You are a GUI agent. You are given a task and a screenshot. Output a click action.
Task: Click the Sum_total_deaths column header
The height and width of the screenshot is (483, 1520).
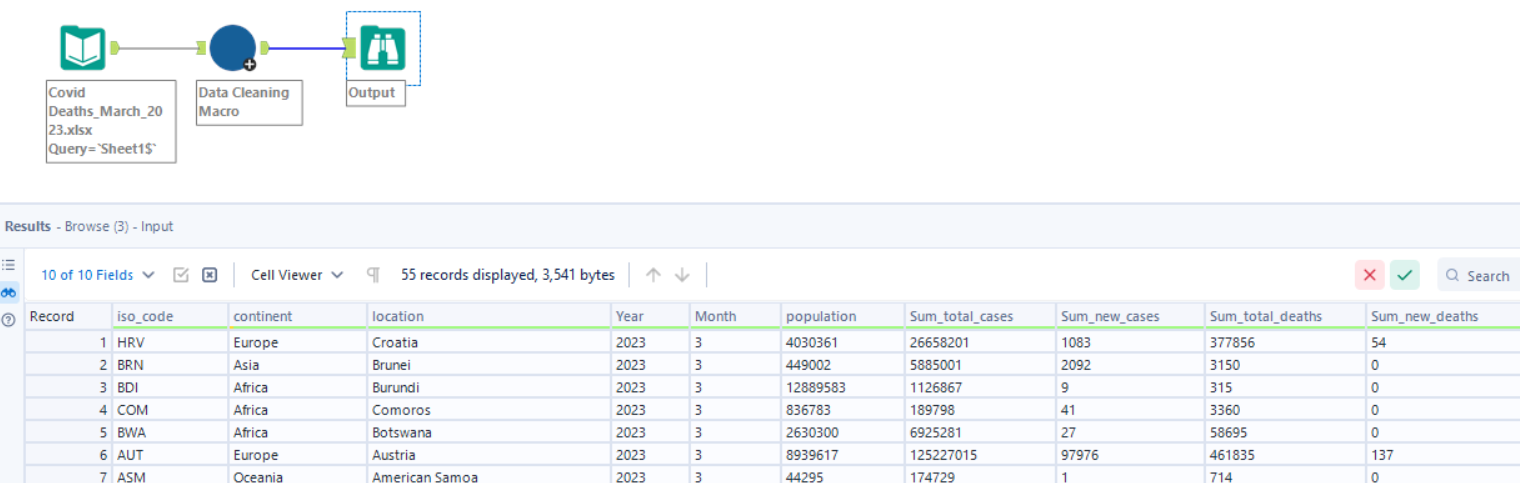(x=1265, y=316)
